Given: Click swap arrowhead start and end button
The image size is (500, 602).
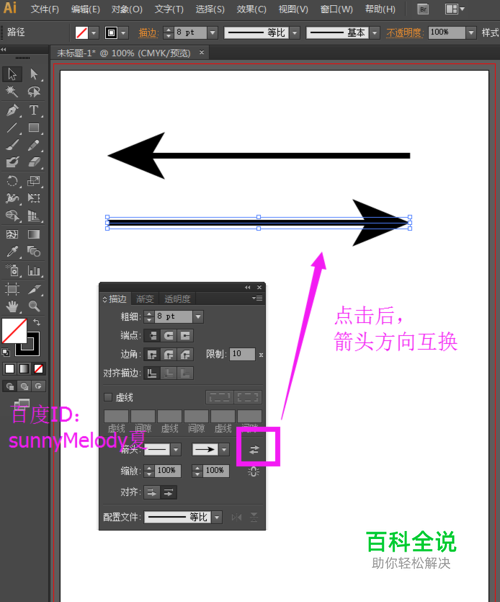Looking at the screenshot, I should 254,450.
